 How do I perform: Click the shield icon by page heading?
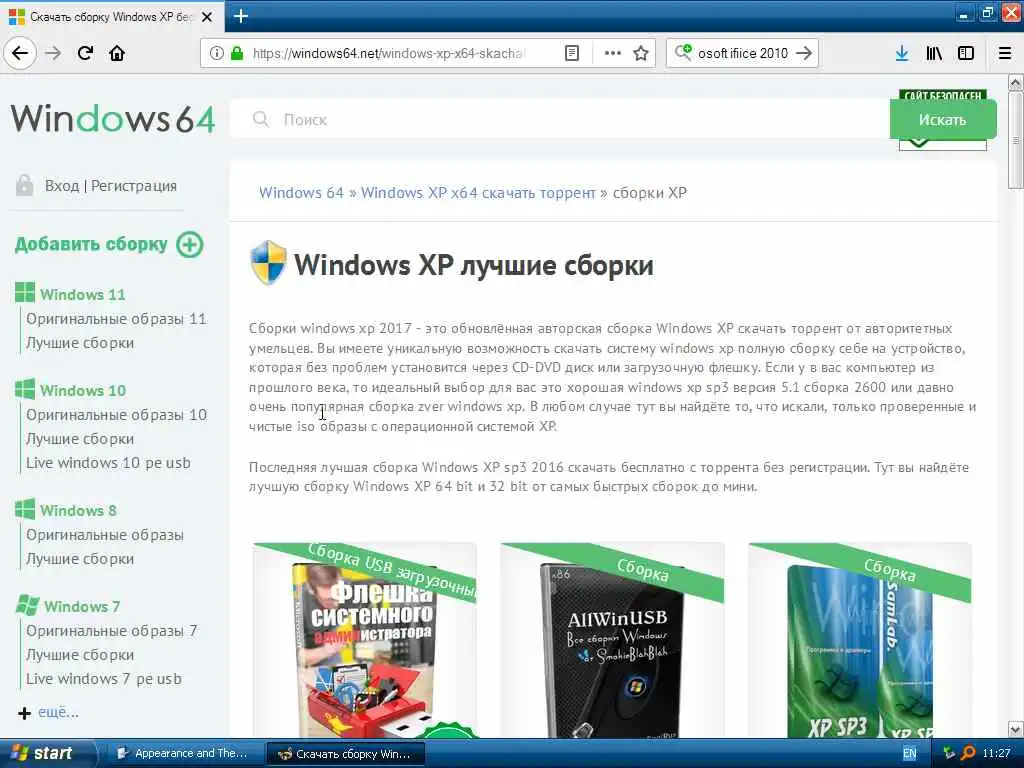(268, 263)
